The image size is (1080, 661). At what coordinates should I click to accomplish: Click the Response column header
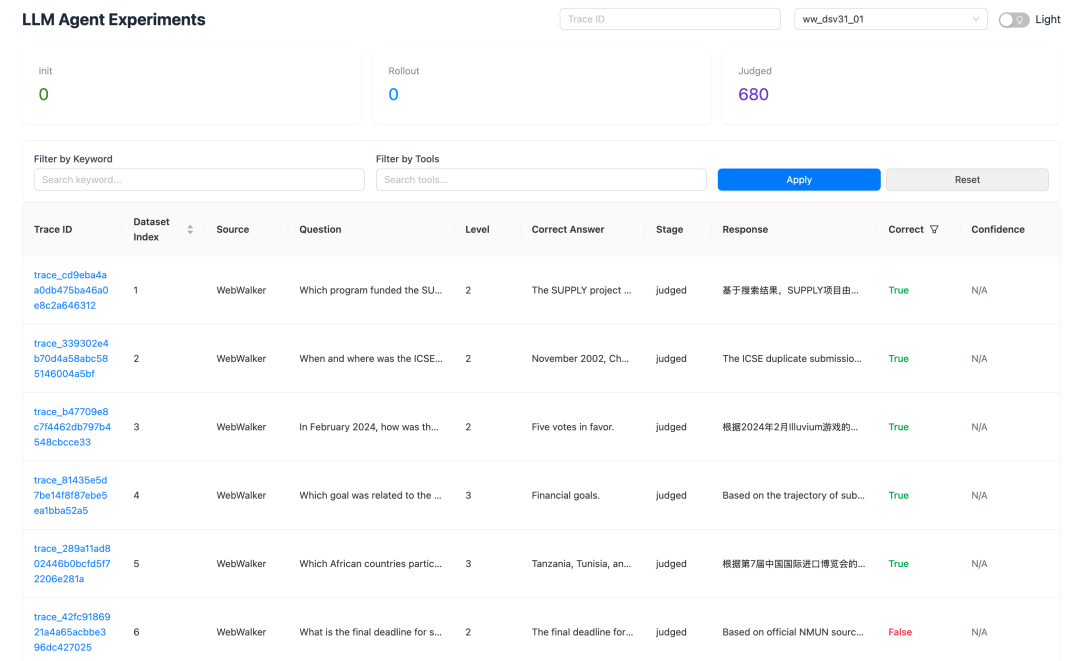pos(745,229)
